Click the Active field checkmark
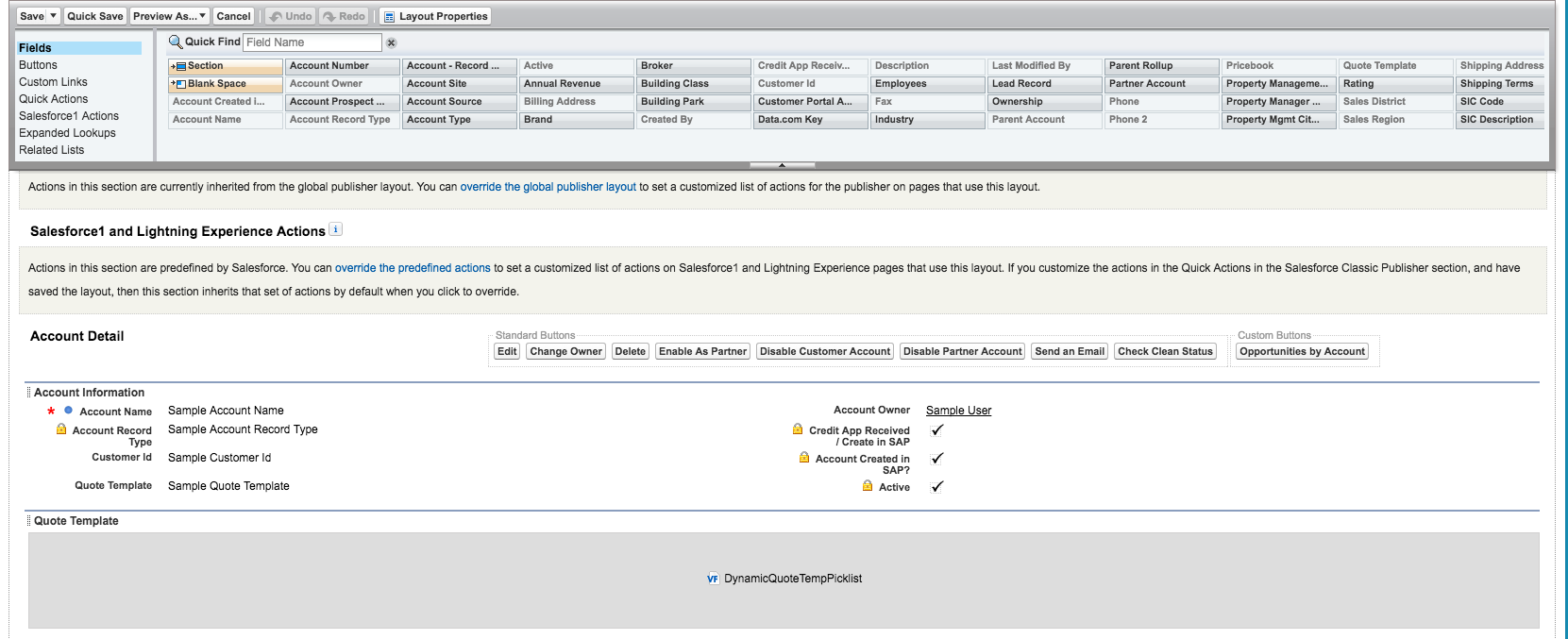The image size is (1568, 639). pos(937,487)
